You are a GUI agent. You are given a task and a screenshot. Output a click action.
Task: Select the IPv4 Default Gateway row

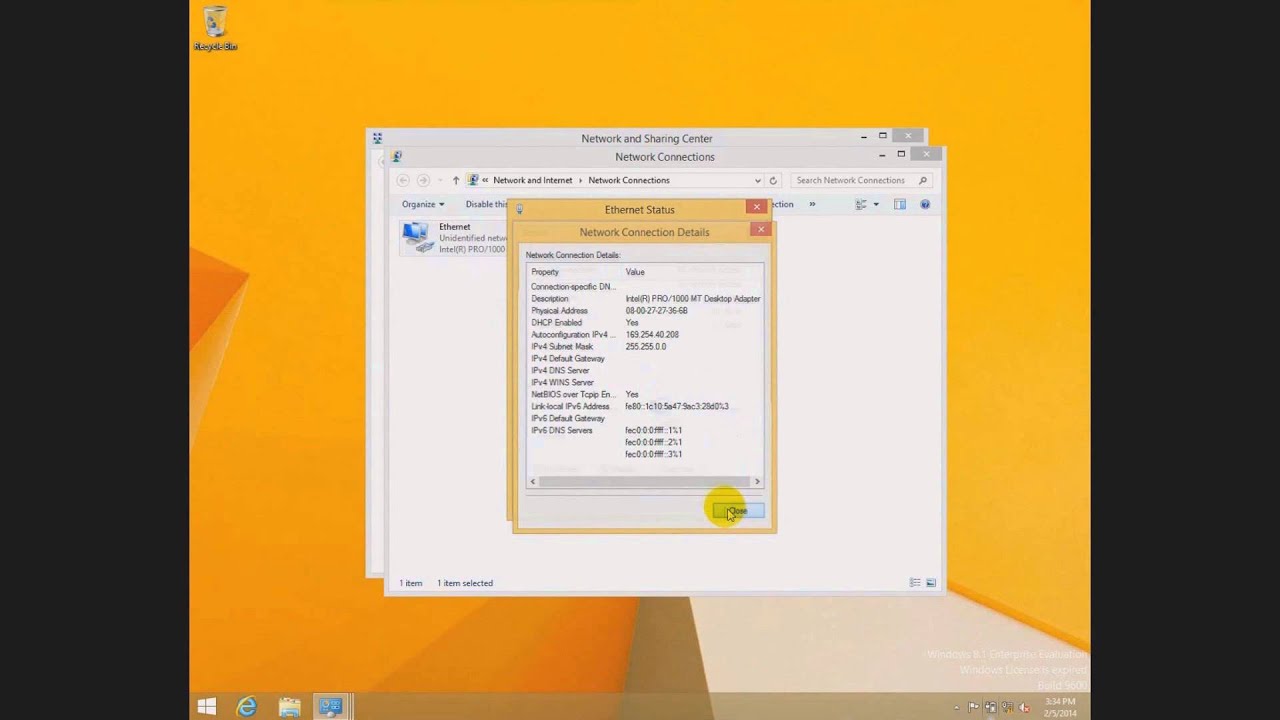point(645,359)
